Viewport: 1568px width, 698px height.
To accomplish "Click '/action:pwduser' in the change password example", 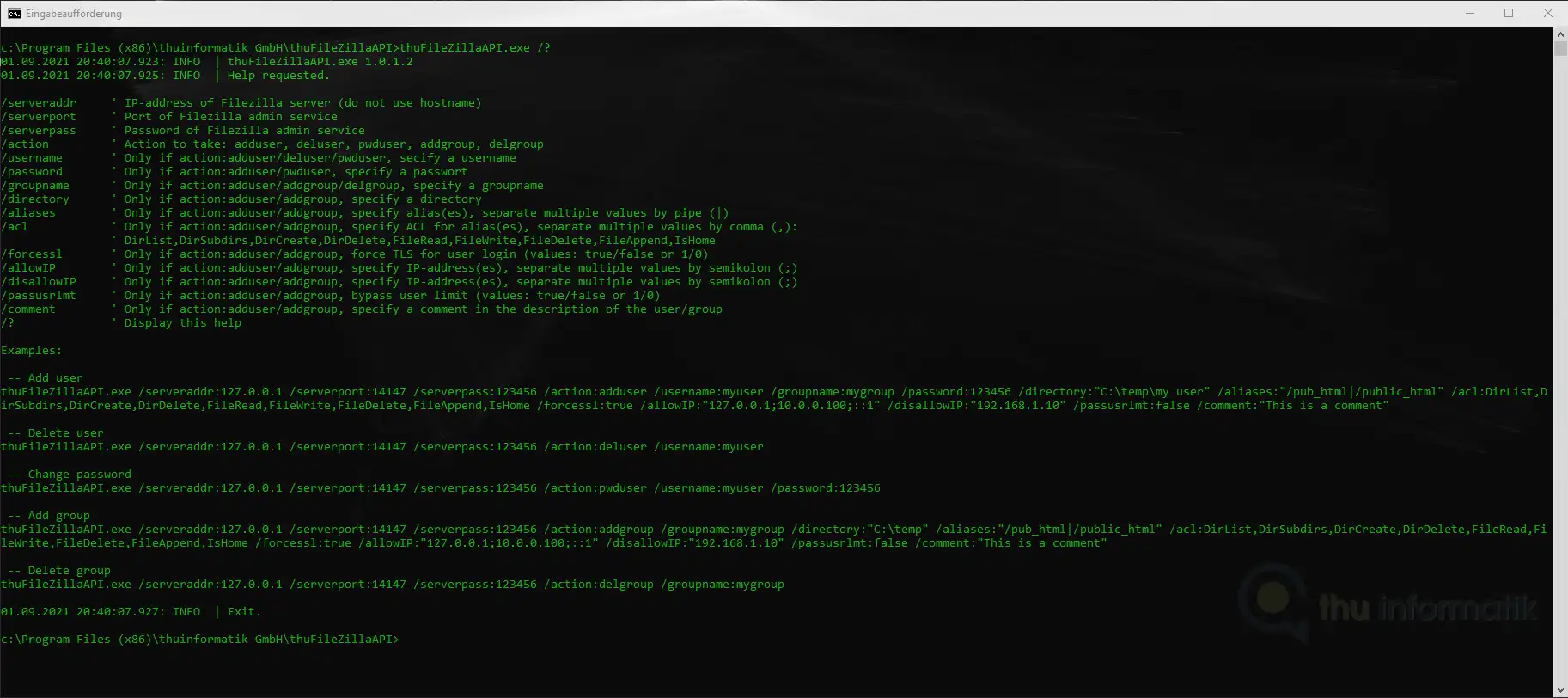I will tap(595, 488).
